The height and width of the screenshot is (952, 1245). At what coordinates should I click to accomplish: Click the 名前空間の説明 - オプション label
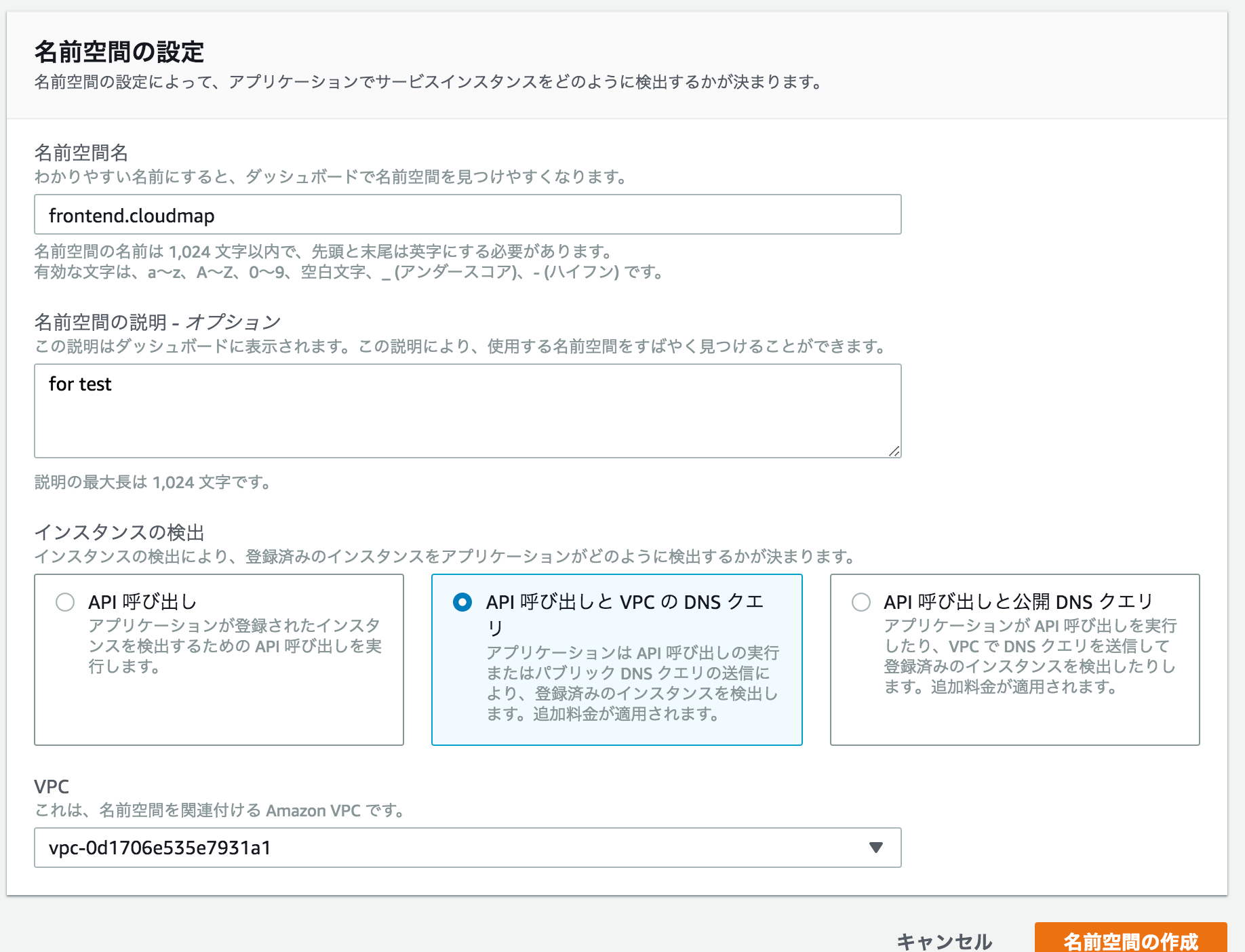point(157,322)
